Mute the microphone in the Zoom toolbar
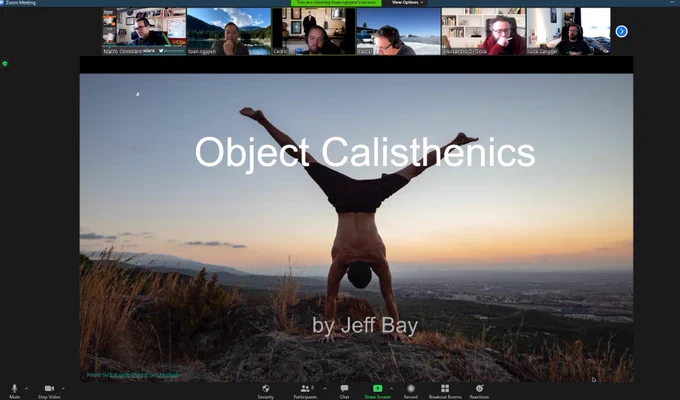Viewport: 680px width, 400px height. [14, 390]
